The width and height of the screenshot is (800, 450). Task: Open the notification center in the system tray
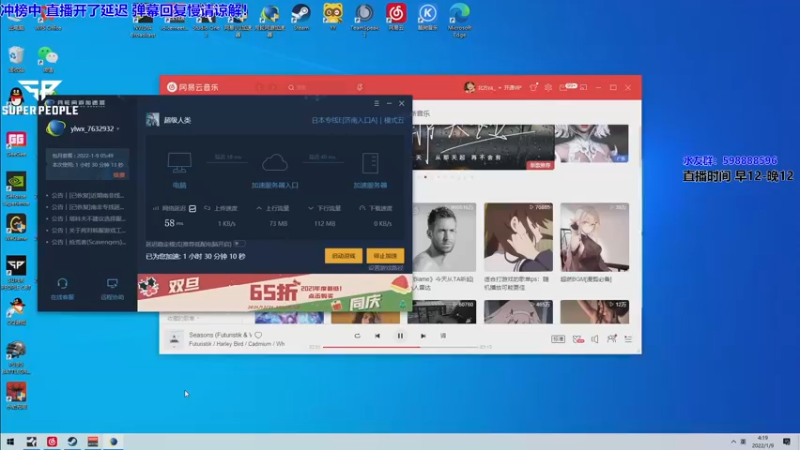pos(787,442)
